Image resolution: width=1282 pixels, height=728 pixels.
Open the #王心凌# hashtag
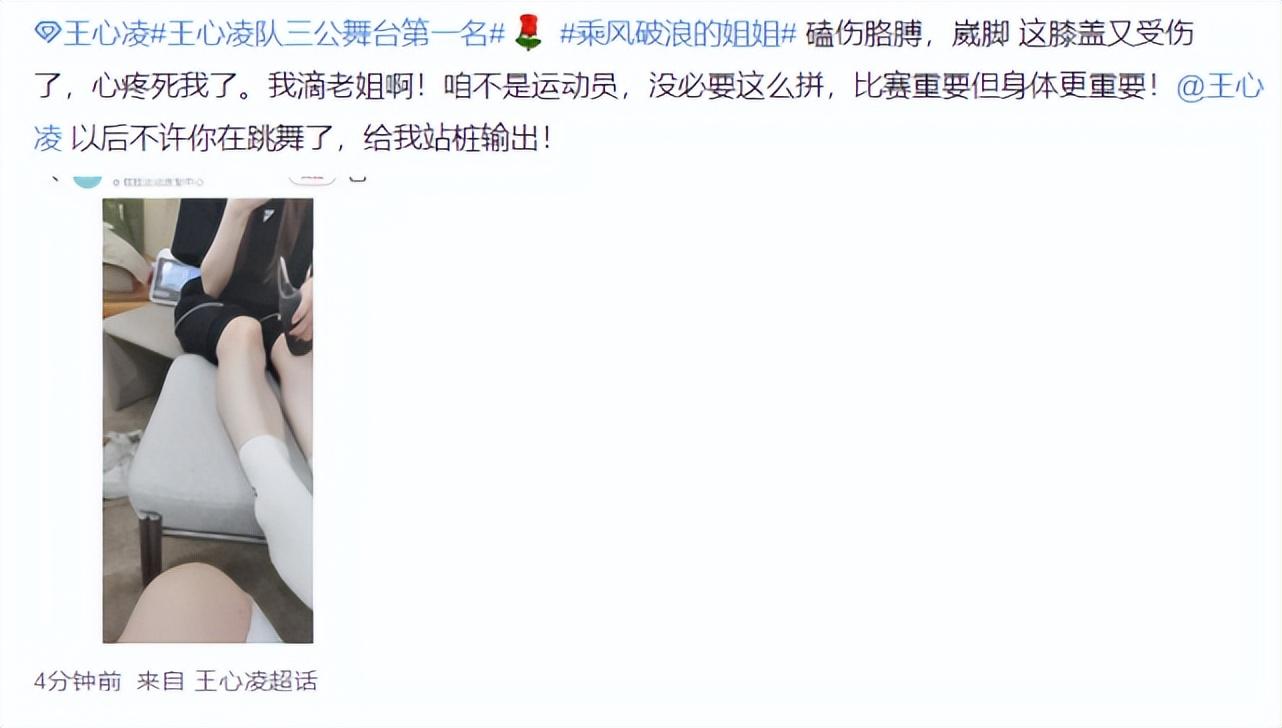(x=108, y=35)
